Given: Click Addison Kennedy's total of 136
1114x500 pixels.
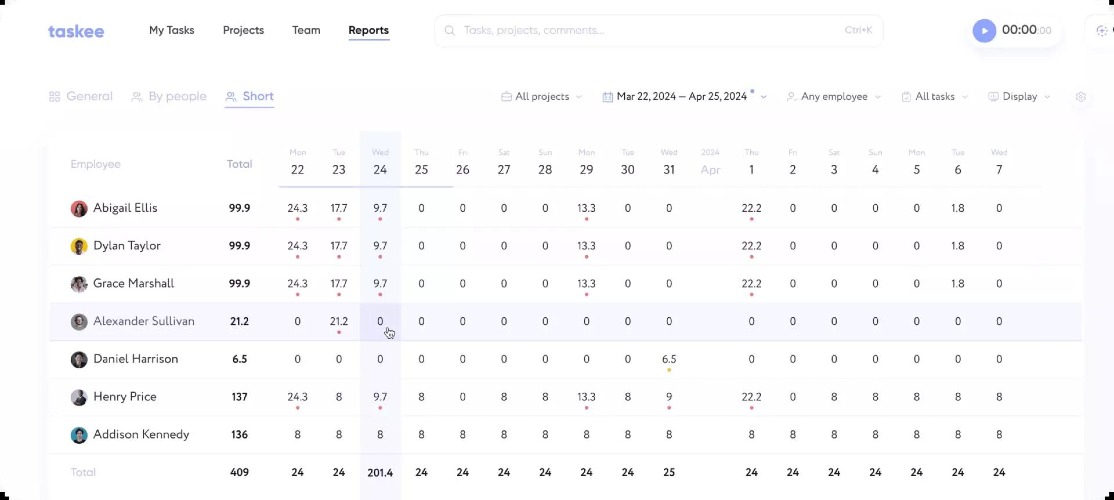Looking at the screenshot, I should (239, 434).
